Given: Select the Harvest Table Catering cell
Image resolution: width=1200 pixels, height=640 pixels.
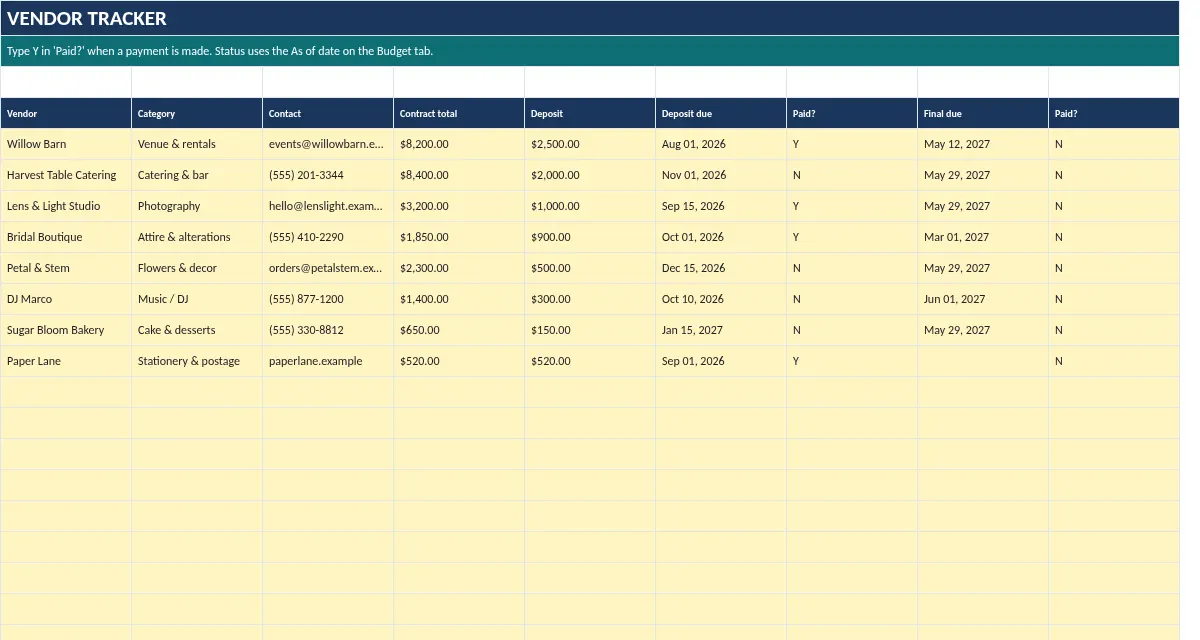Looking at the screenshot, I should pyautogui.click(x=66, y=175).
